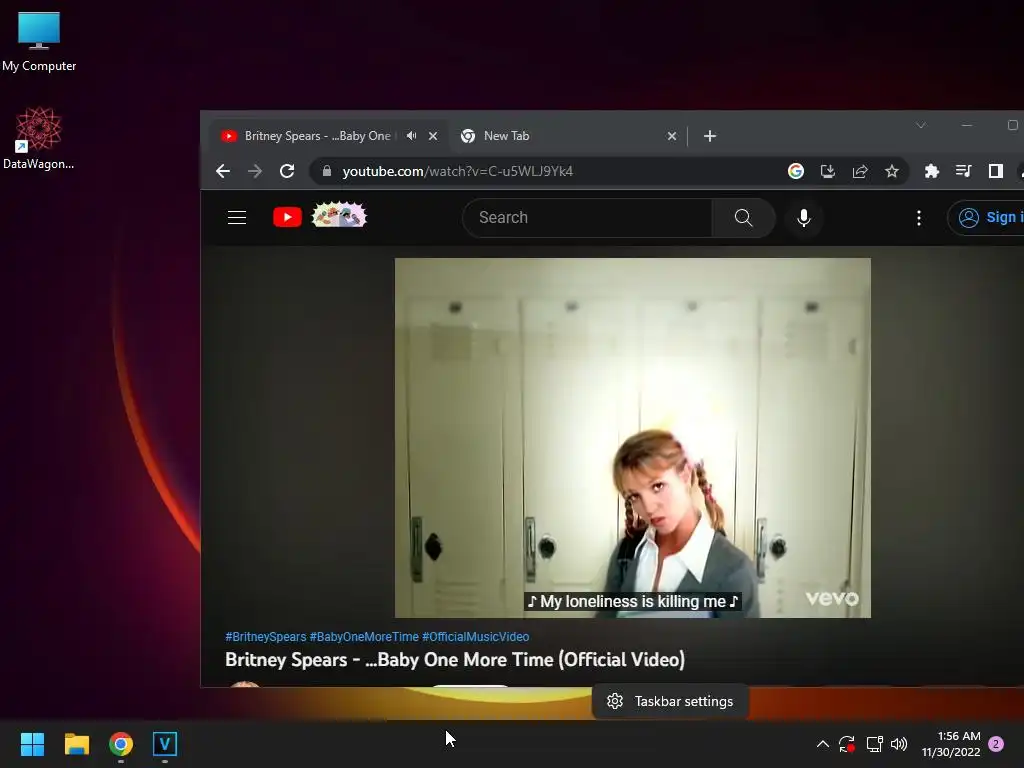Open YouTube hamburger guide menu
The height and width of the screenshot is (768, 1024).
pos(237,217)
